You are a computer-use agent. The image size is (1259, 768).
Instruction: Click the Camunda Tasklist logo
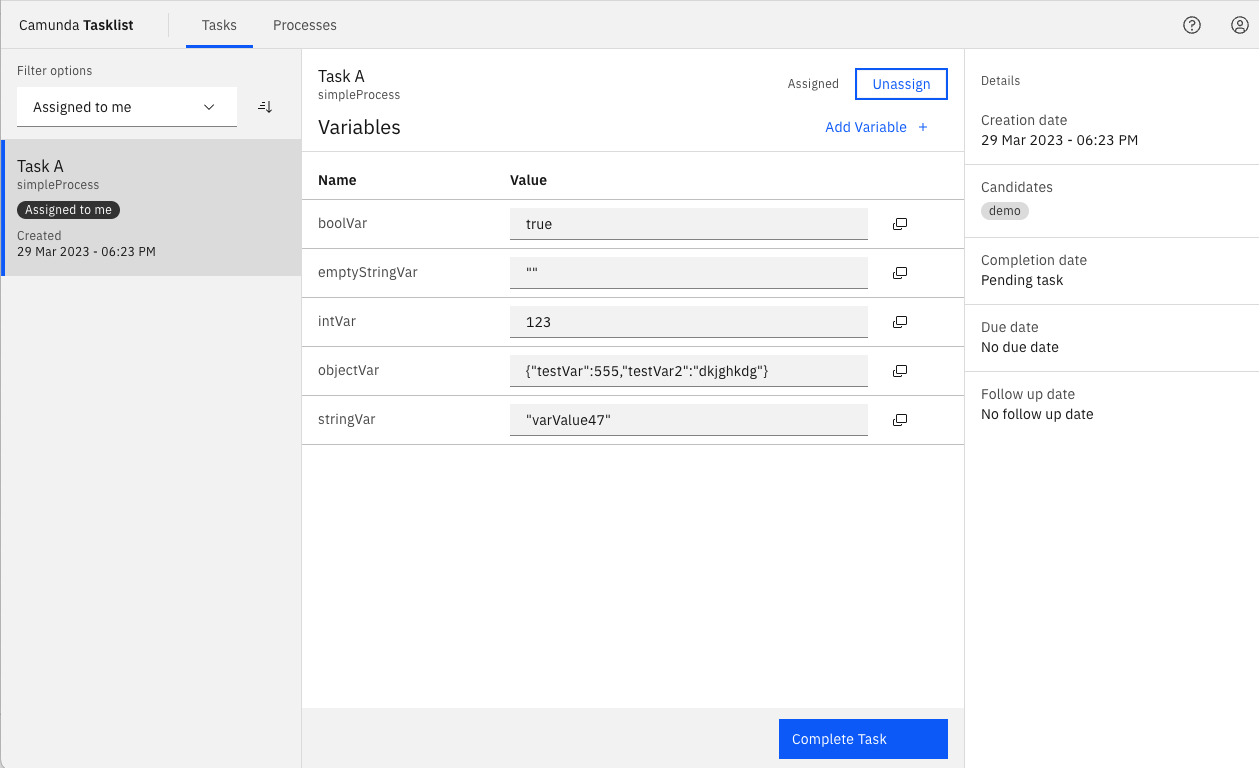[76, 25]
